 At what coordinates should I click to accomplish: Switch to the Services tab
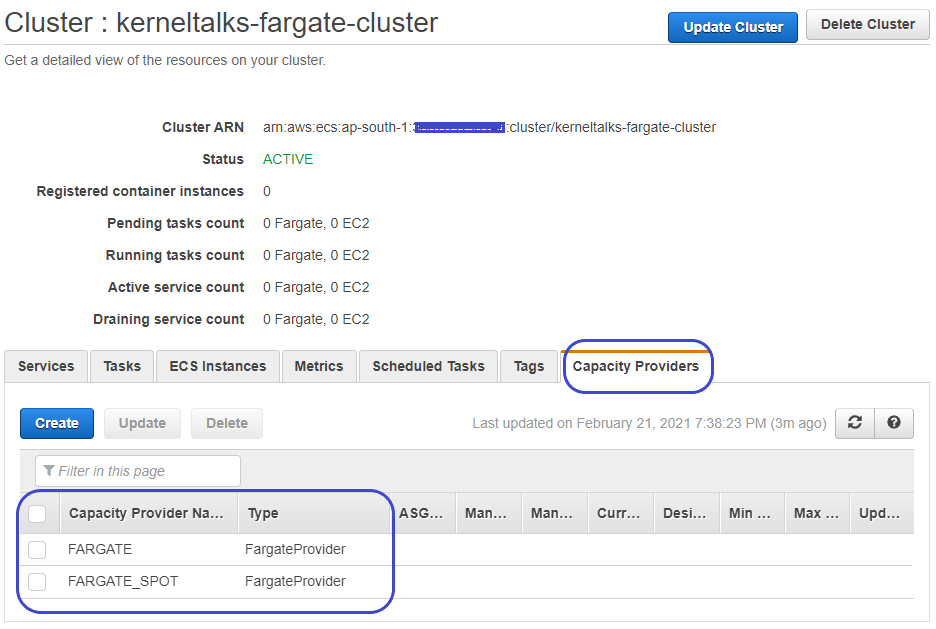pos(46,366)
